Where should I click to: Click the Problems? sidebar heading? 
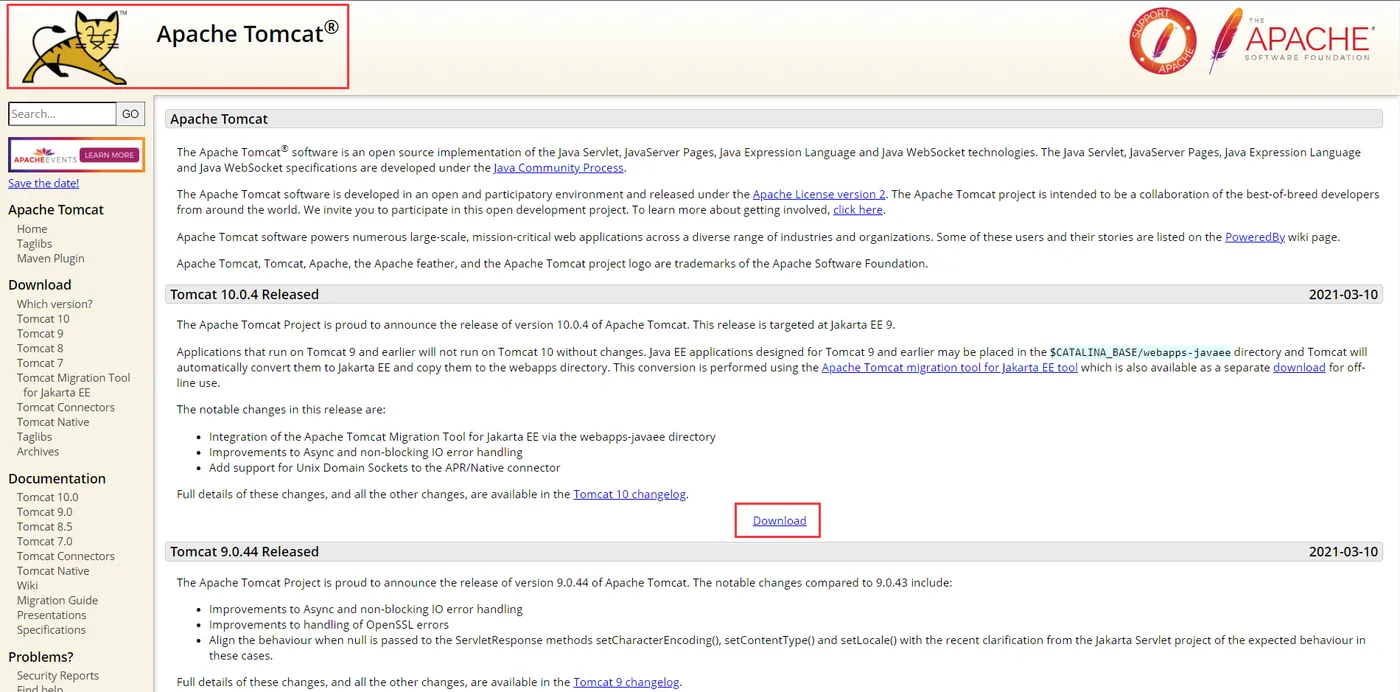(x=41, y=657)
